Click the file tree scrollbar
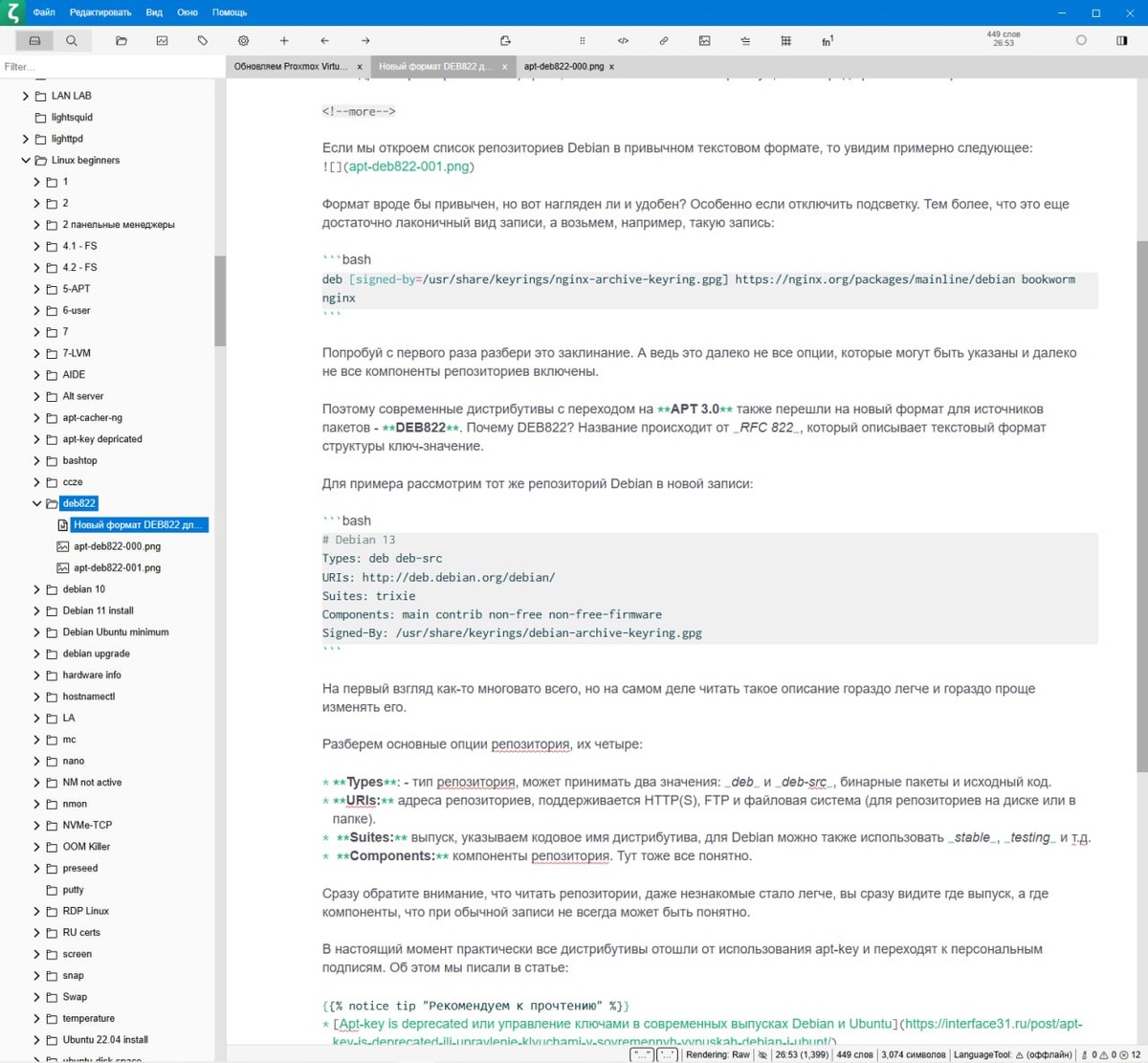Viewport: 1148px width, 1063px height. pos(219,300)
